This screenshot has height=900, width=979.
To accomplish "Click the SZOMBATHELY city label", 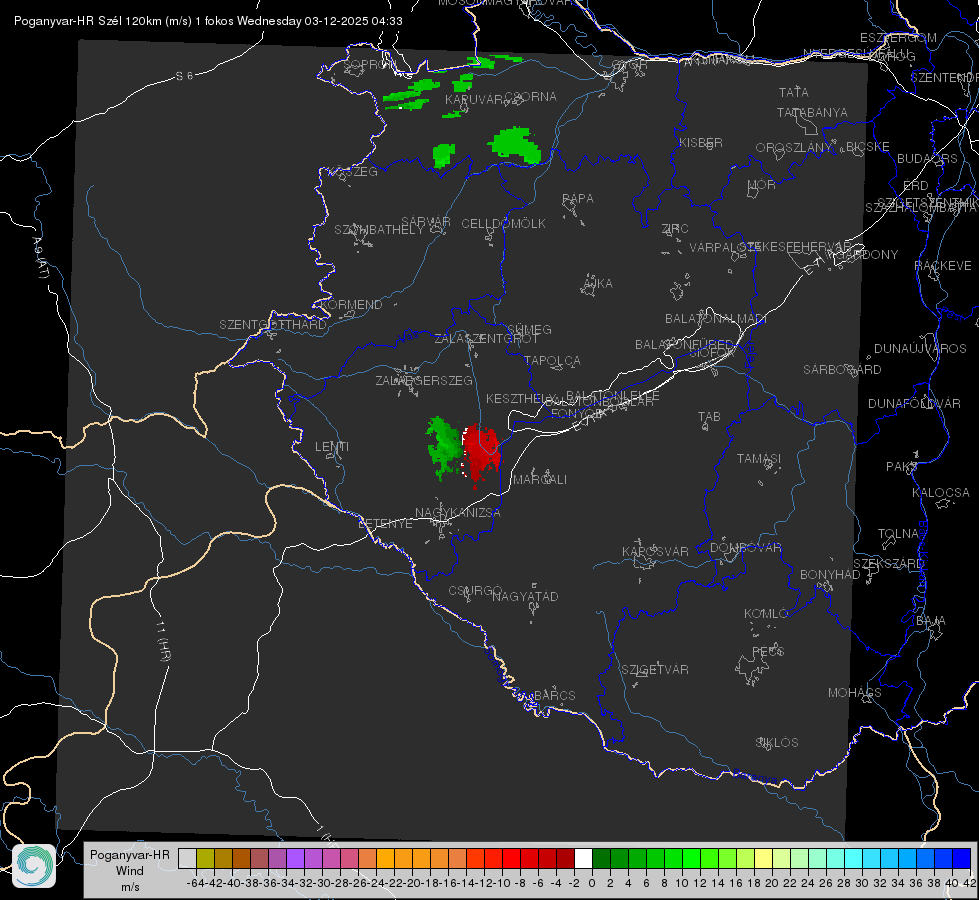I will [379, 230].
